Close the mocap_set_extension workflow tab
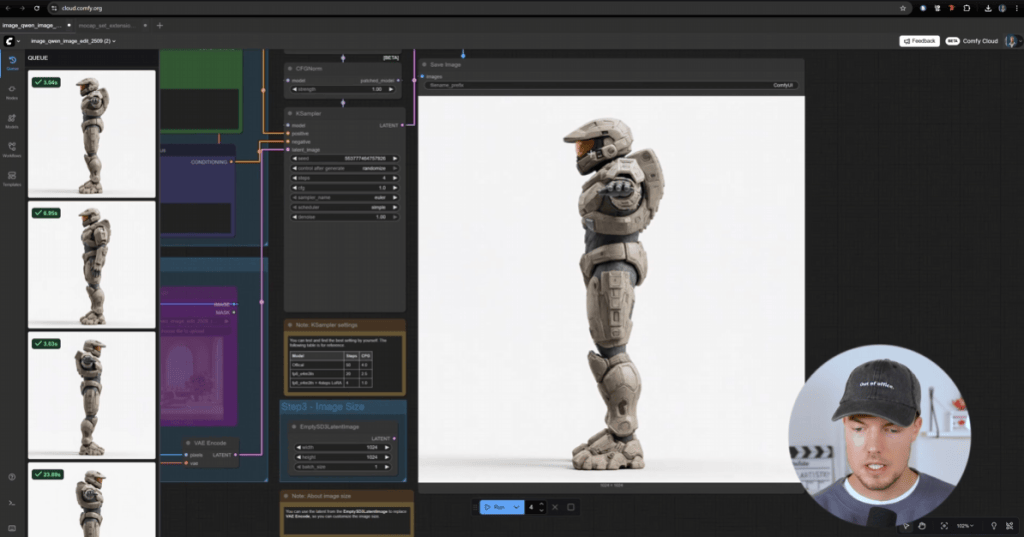This screenshot has width=1024, height=537. [x=145, y=25]
